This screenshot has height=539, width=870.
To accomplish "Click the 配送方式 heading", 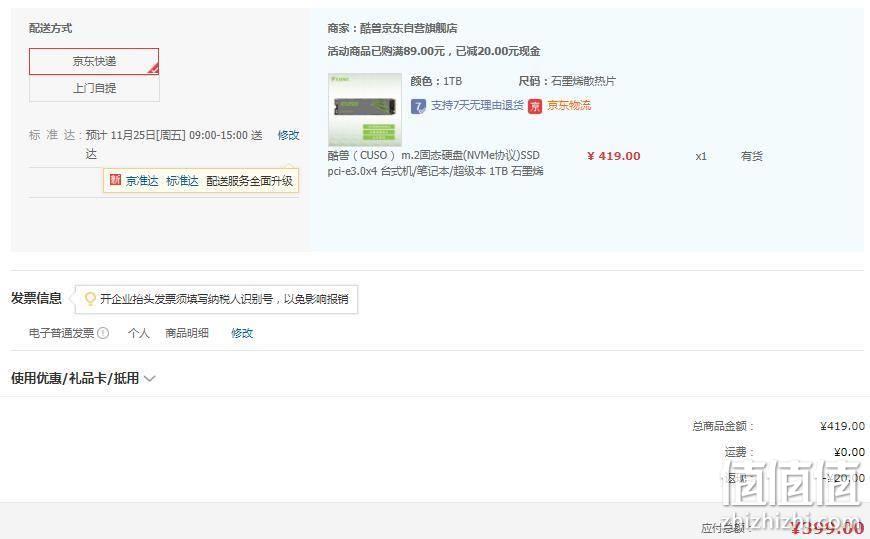I will (x=50, y=28).
